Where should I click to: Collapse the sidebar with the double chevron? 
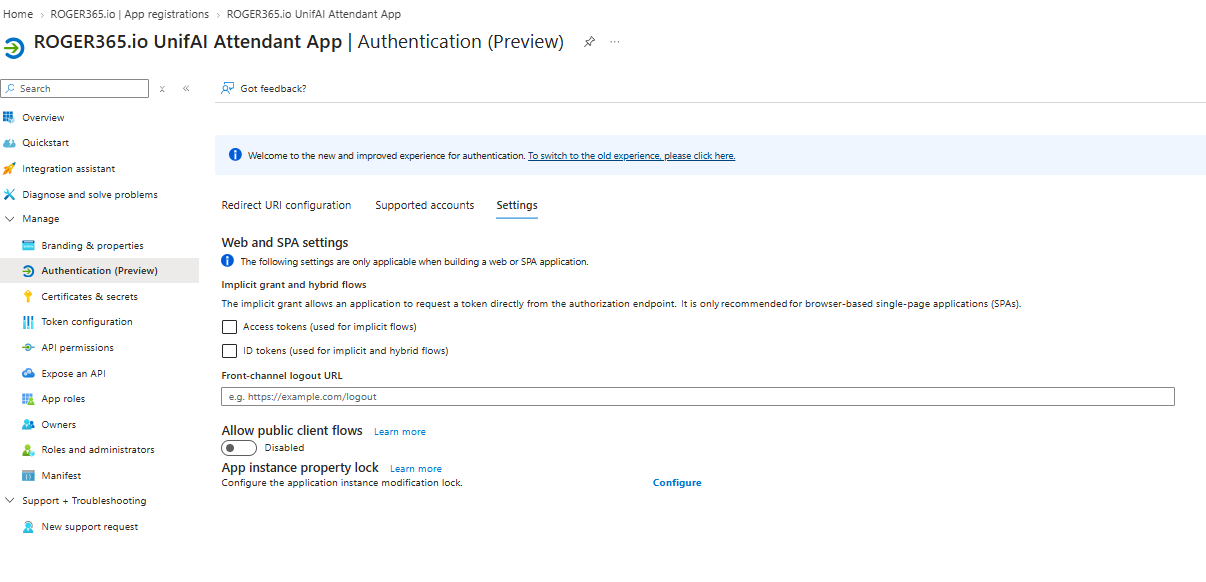point(186,89)
